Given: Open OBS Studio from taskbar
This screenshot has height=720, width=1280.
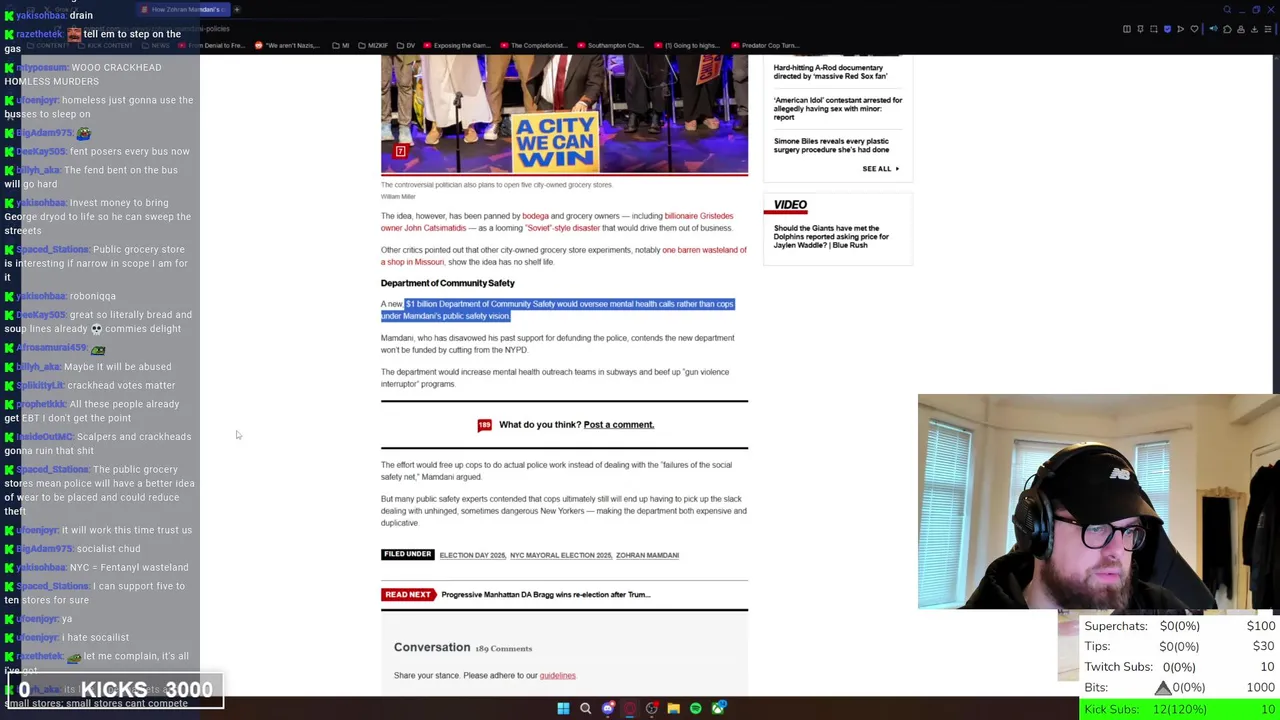Looking at the screenshot, I should pyautogui.click(x=651, y=709).
